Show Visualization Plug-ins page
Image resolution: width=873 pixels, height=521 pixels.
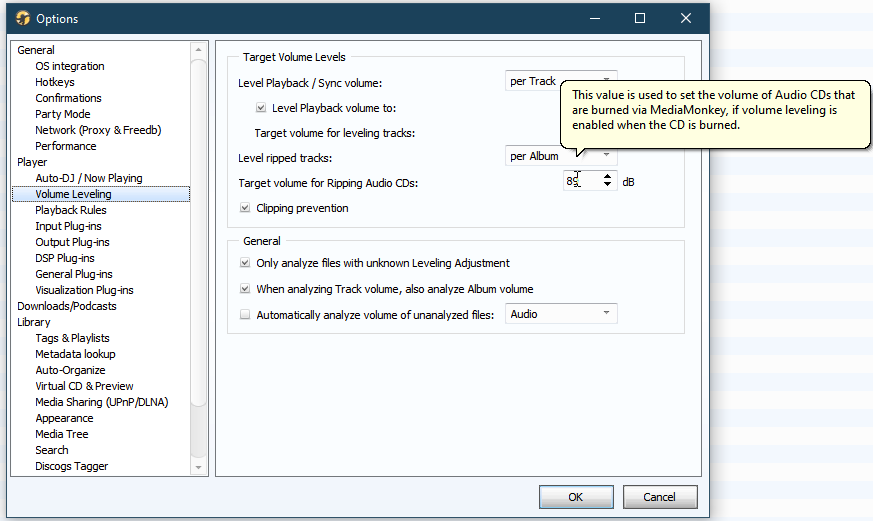(x=84, y=290)
